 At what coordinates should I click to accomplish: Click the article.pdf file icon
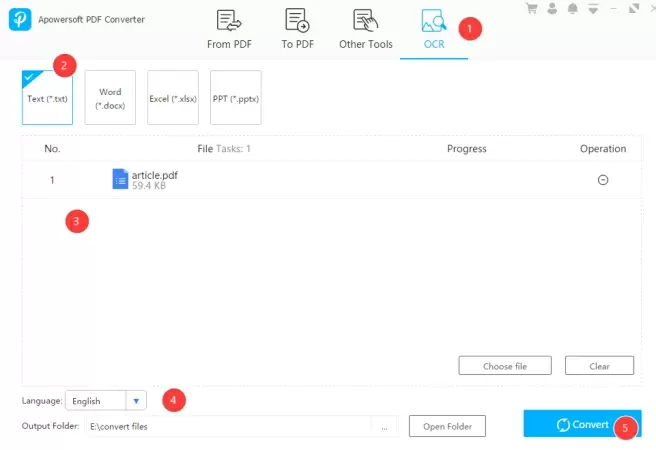click(120, 179)
